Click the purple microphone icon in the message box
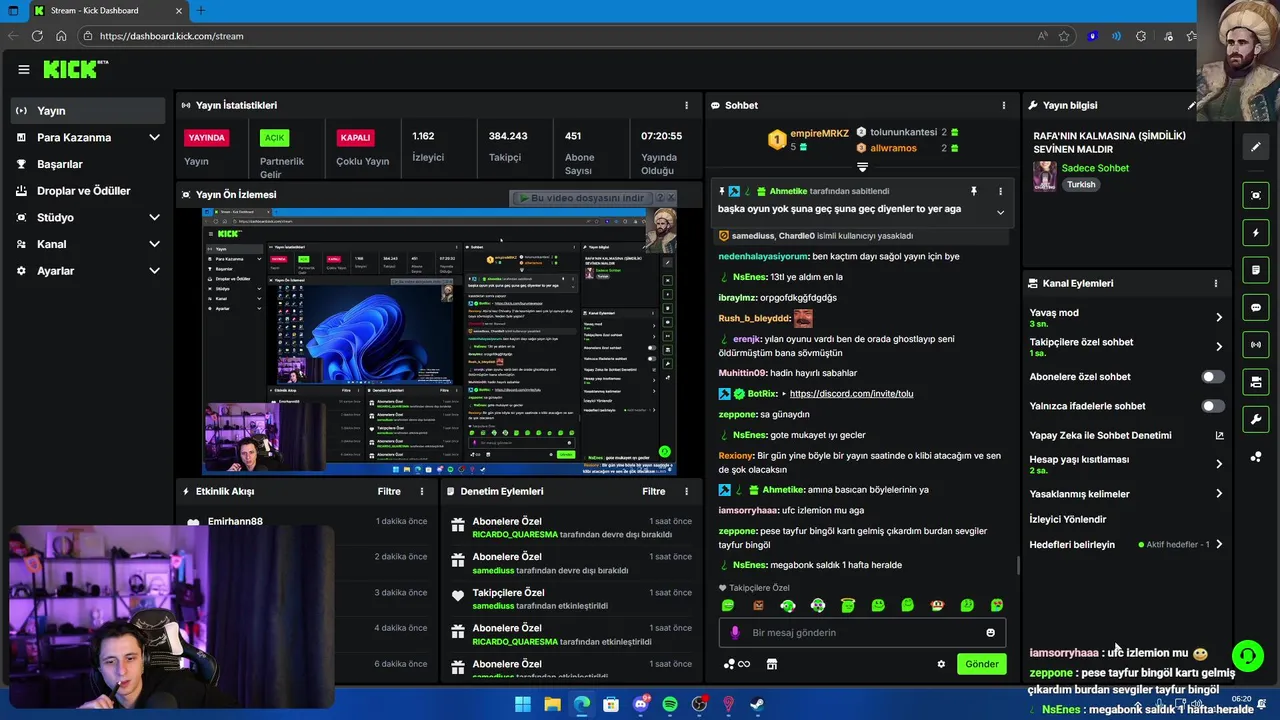 coord(735,632)
